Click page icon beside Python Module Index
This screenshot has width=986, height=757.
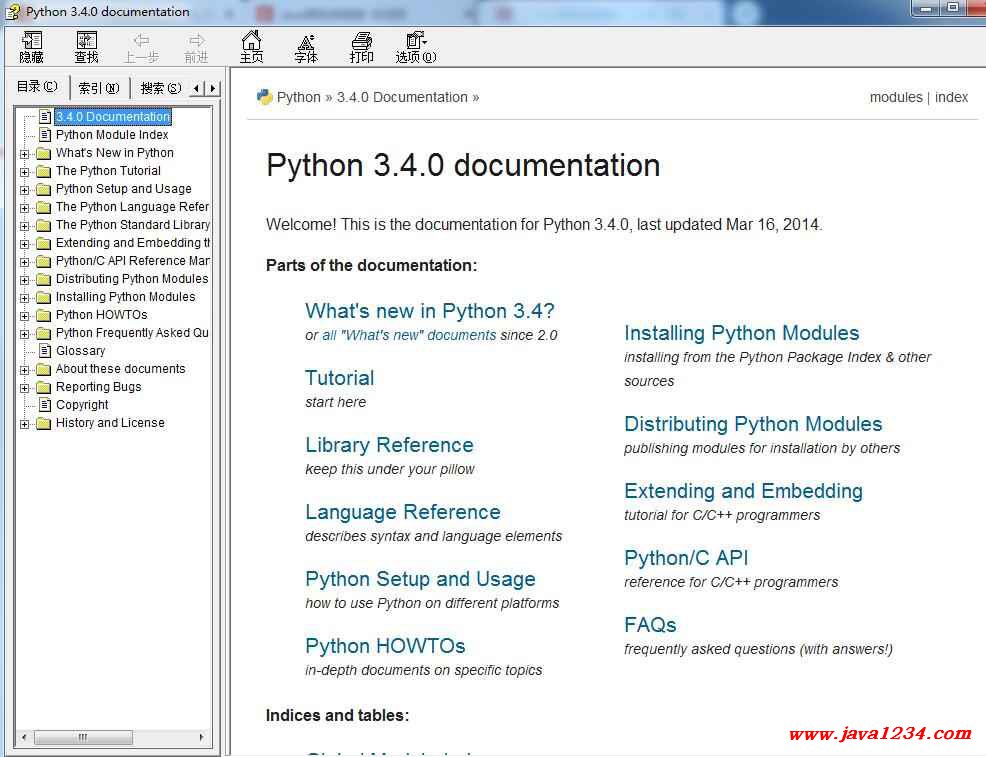(45, 135)
